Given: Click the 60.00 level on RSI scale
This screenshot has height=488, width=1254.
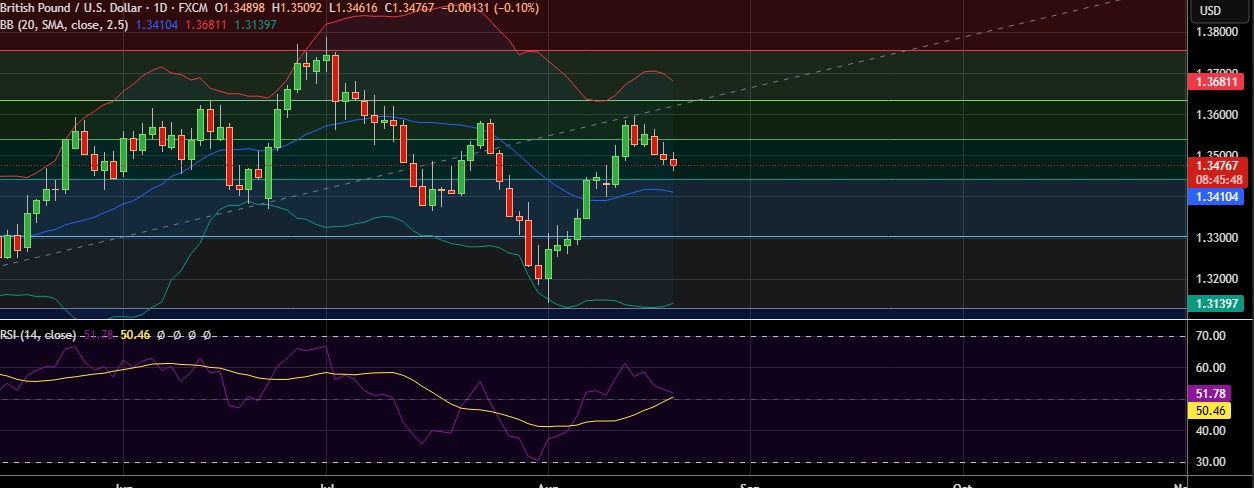Looking at the screenshot, I should (1210, 368).
